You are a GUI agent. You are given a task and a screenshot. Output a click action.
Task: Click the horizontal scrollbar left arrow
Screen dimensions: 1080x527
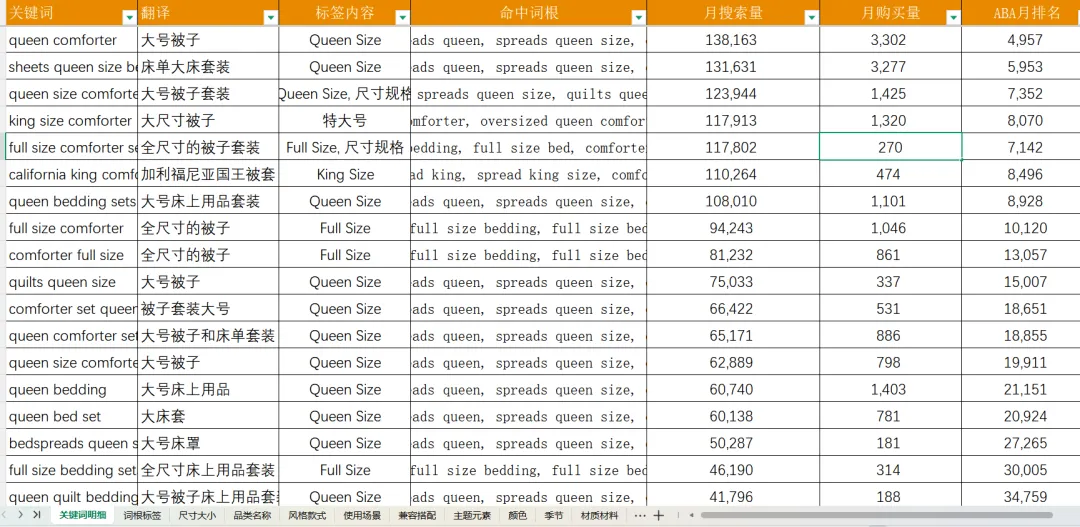click(x=692, y=515)
